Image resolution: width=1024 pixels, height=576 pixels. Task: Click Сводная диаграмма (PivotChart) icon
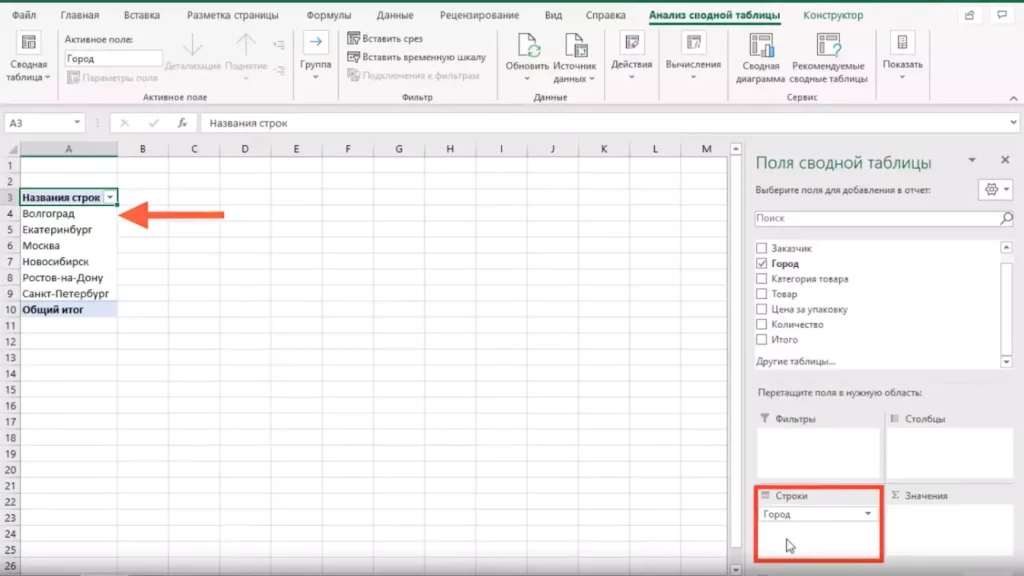point(761,46)
